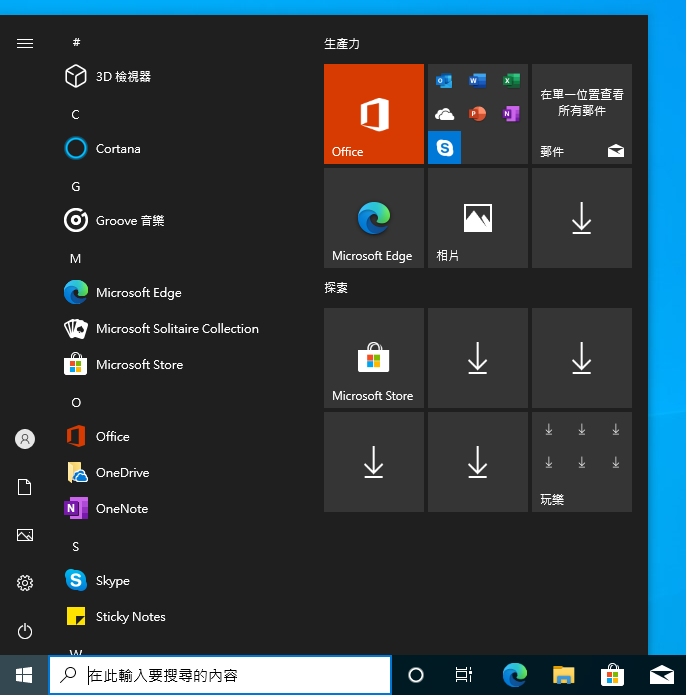Expand the Start menu hamburger navigation

[25, 43]
